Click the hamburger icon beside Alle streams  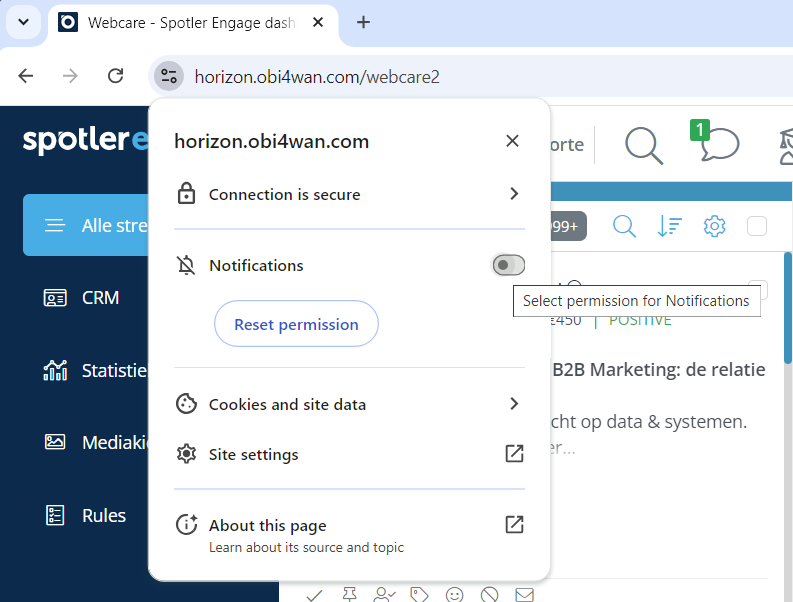tap(55, 226)
